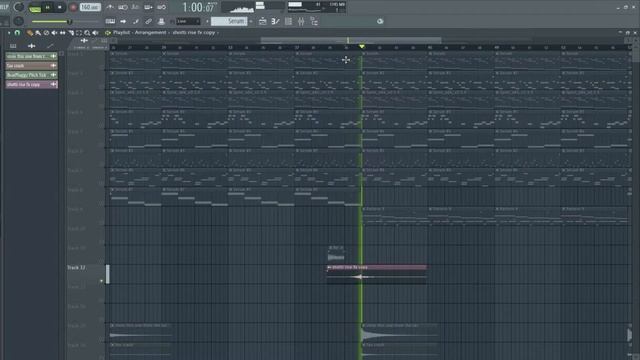Select the Playback speaker tool

click(x=96, y=33)
